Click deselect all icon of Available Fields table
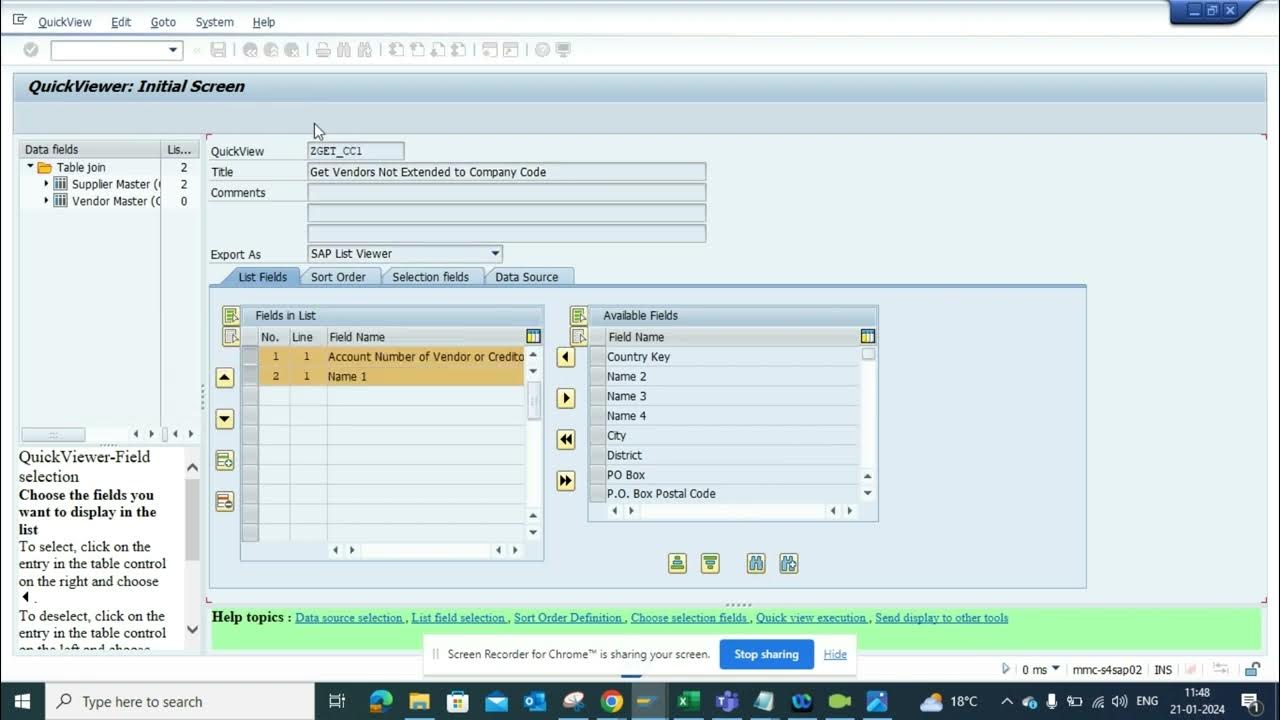The image size is (1280, 720). (x=579, y=336)
